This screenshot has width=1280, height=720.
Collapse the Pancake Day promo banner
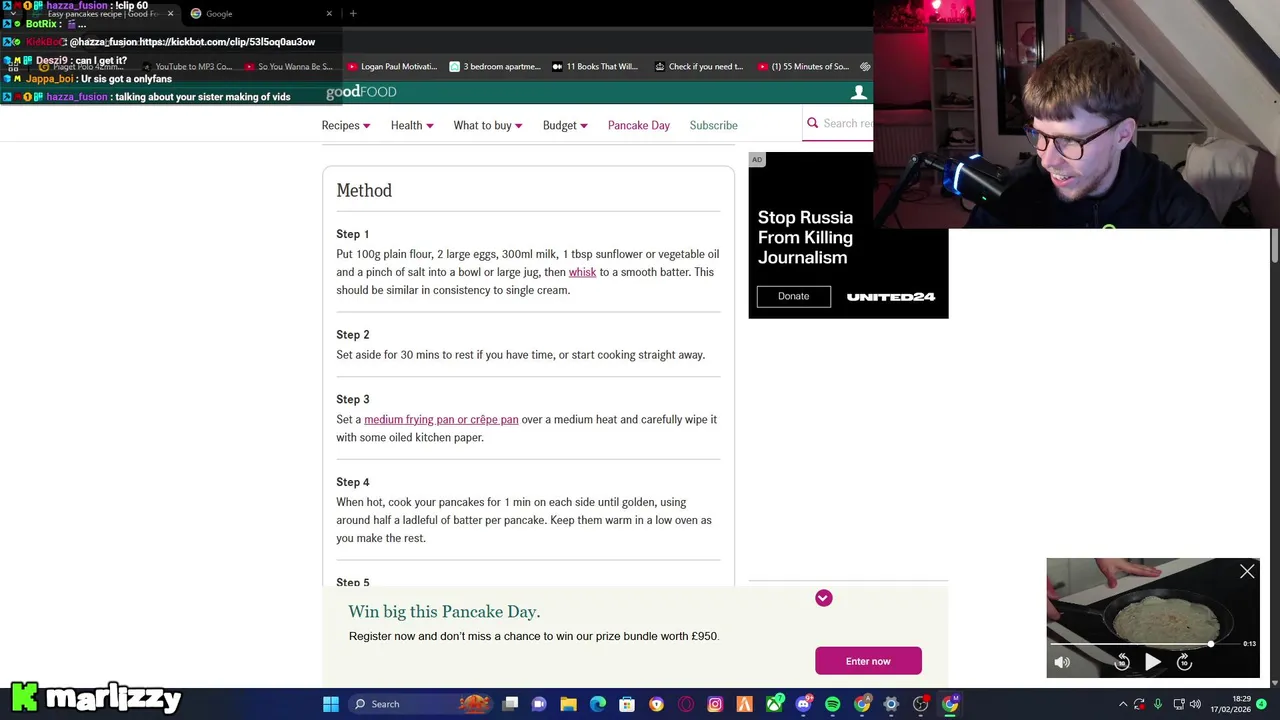823,598
